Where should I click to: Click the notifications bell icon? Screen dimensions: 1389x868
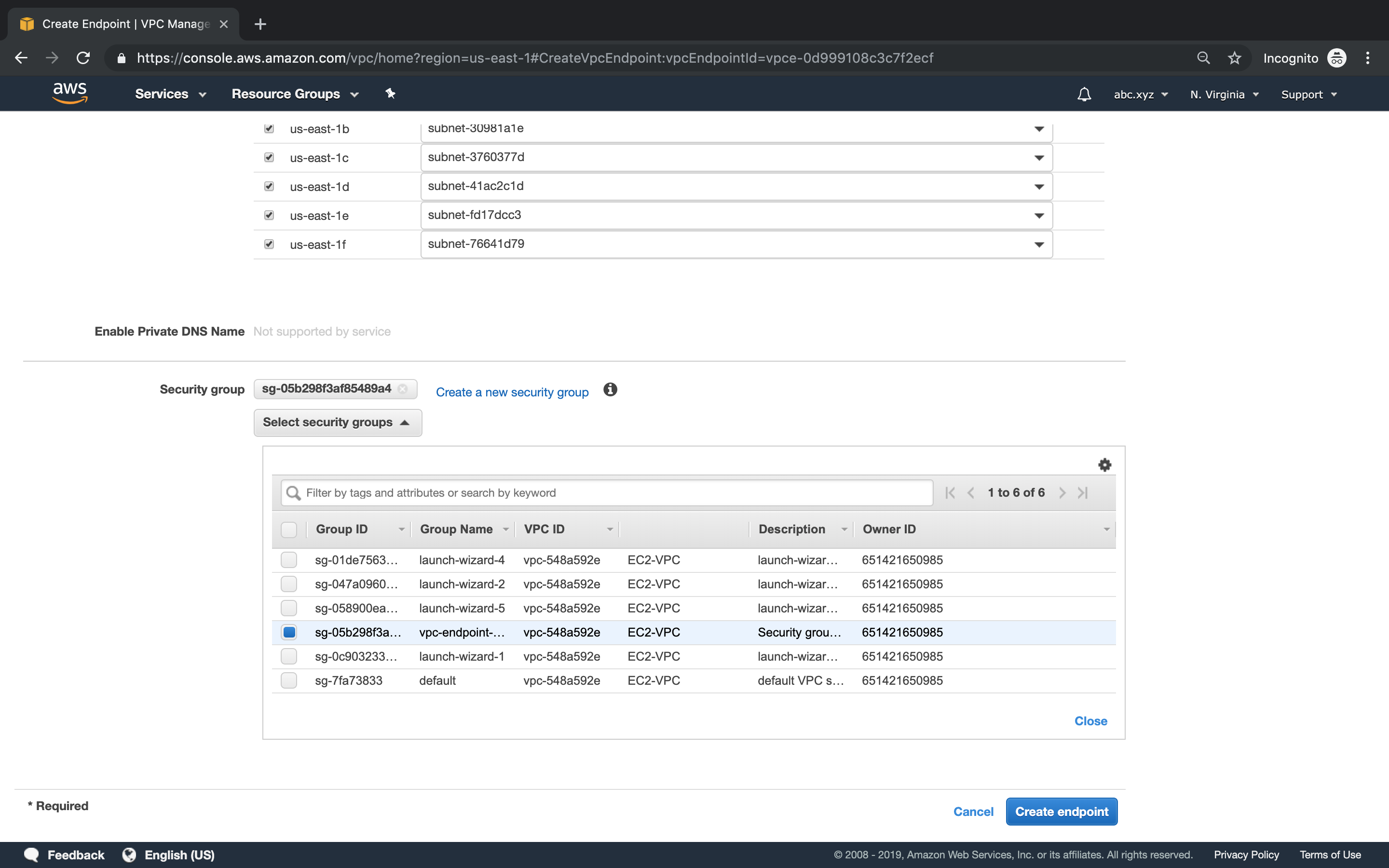pyautogui.click(x=1084, y=94)
